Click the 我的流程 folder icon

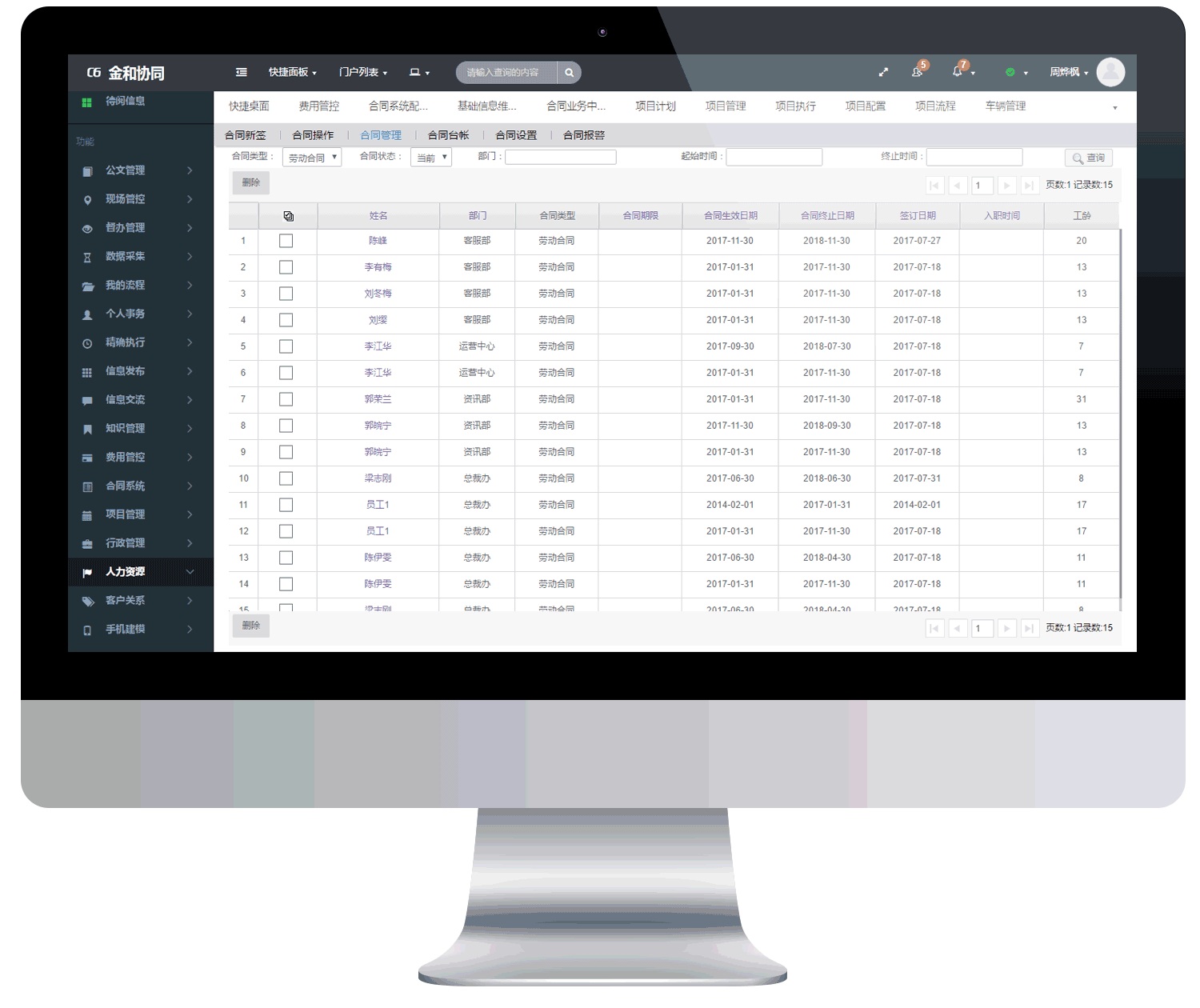pos(87,286)
